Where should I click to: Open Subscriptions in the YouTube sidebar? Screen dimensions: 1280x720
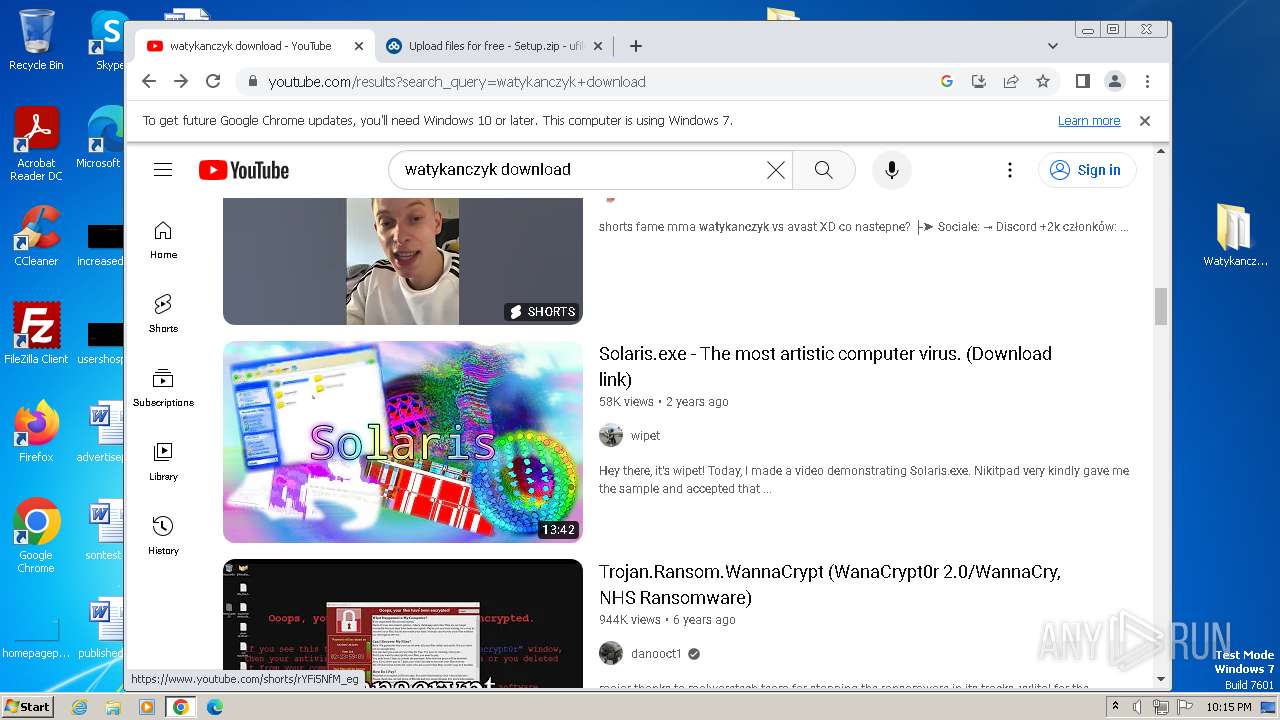click(x=163, y=388)
